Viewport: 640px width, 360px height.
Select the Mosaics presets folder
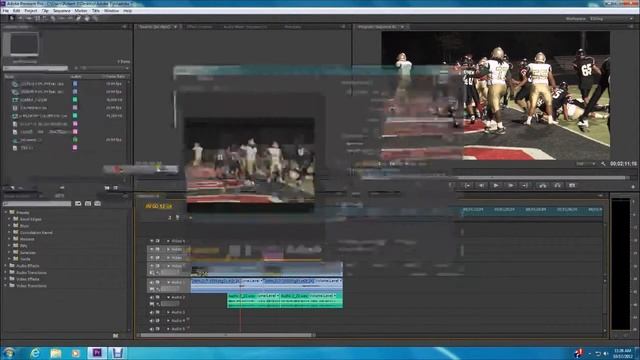click(27, 239)
